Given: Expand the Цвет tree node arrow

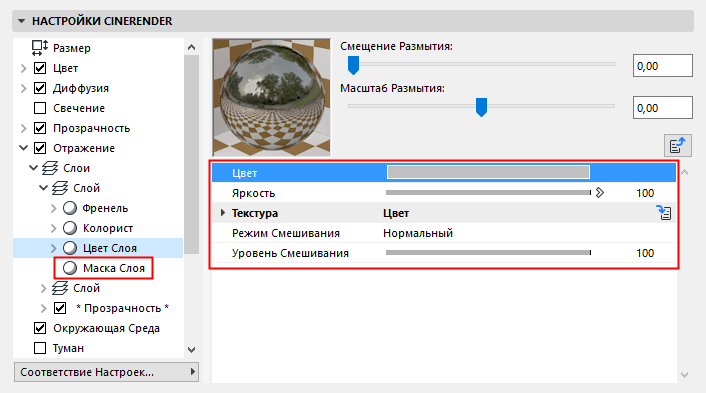Looking at the screenshot, I should tap(24, 68).
